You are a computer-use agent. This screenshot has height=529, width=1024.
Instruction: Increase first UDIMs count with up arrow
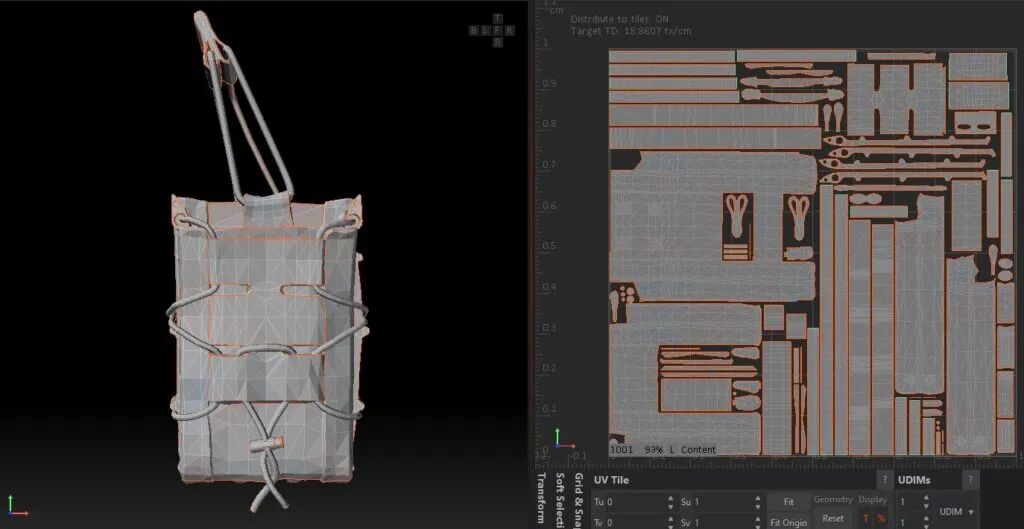tap(926, 498)
